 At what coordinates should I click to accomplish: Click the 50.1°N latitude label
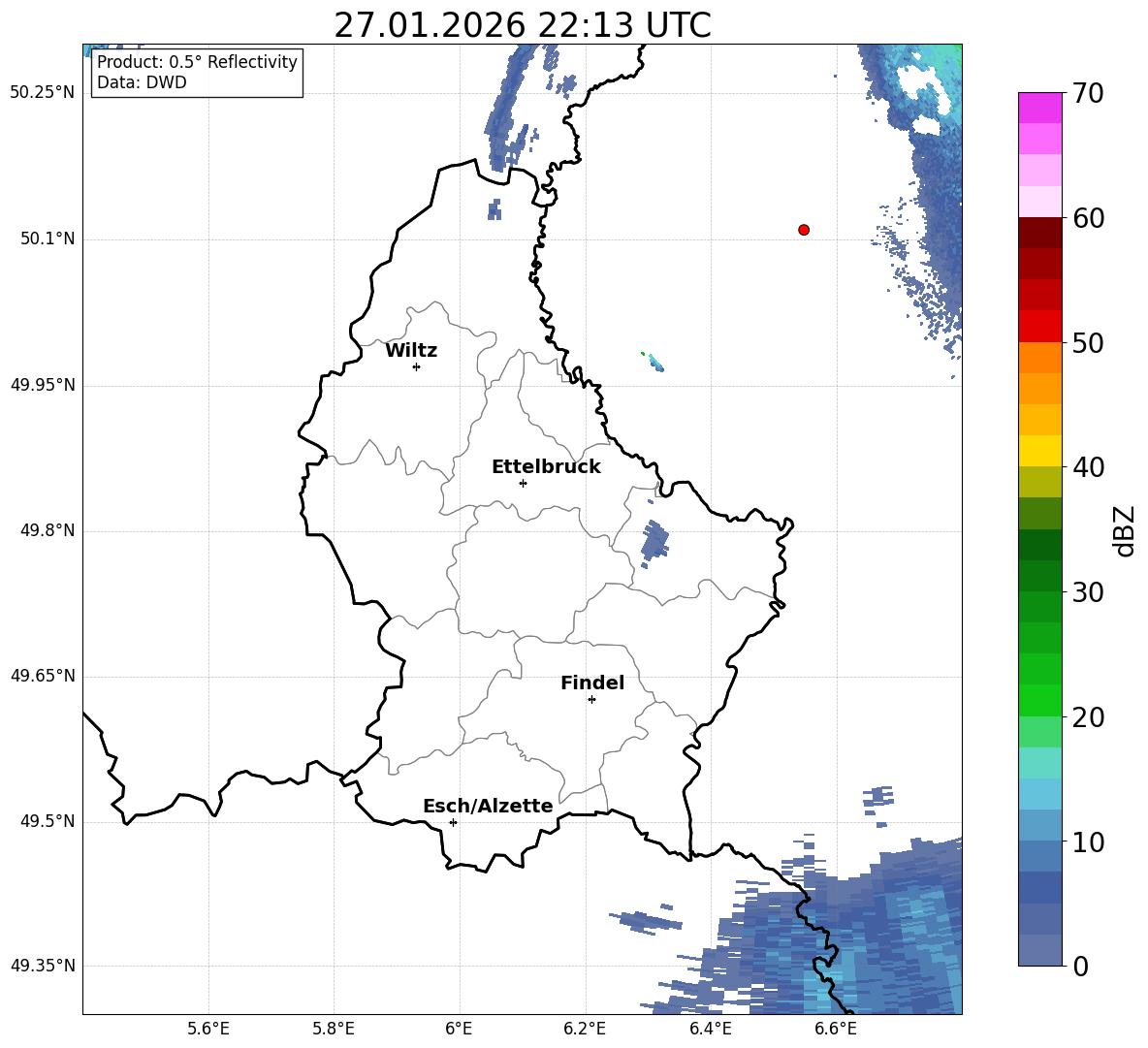click(48, 239)
